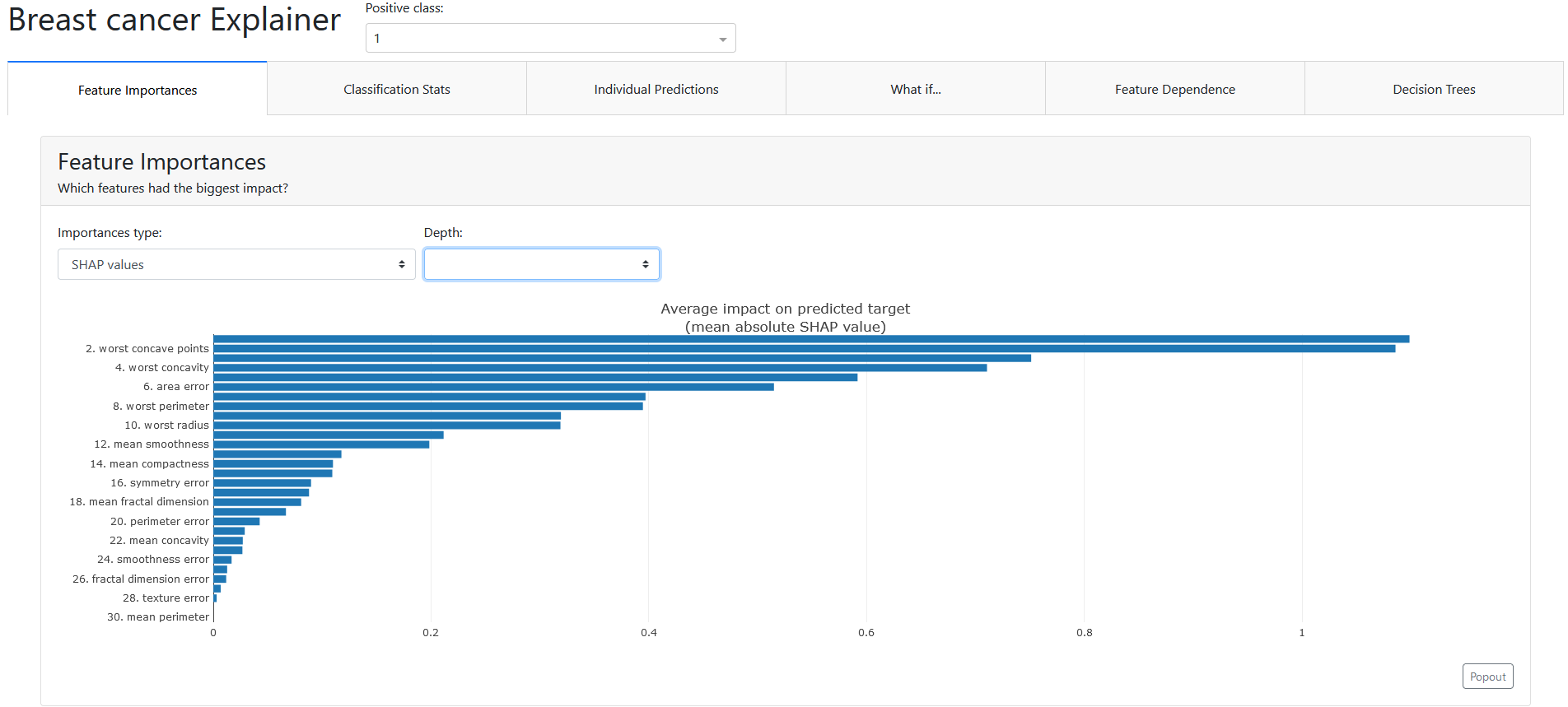This screenshot has height=707, width=1568.
Task: Open the empty Depth dropdown
Action: (x=541, y=264)
